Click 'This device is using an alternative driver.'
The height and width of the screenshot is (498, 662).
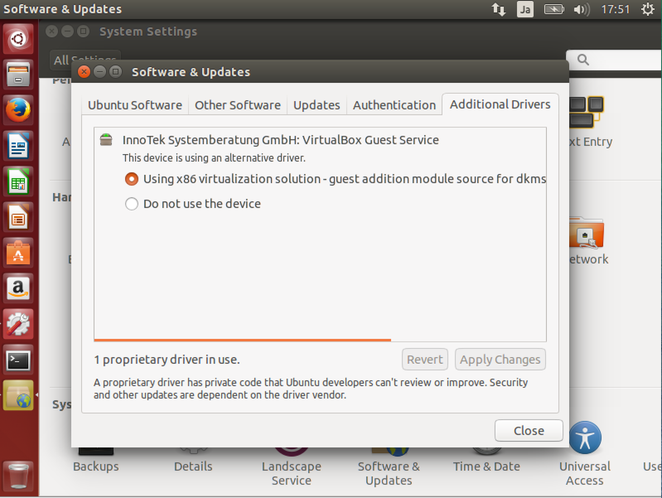coord(214,158)
